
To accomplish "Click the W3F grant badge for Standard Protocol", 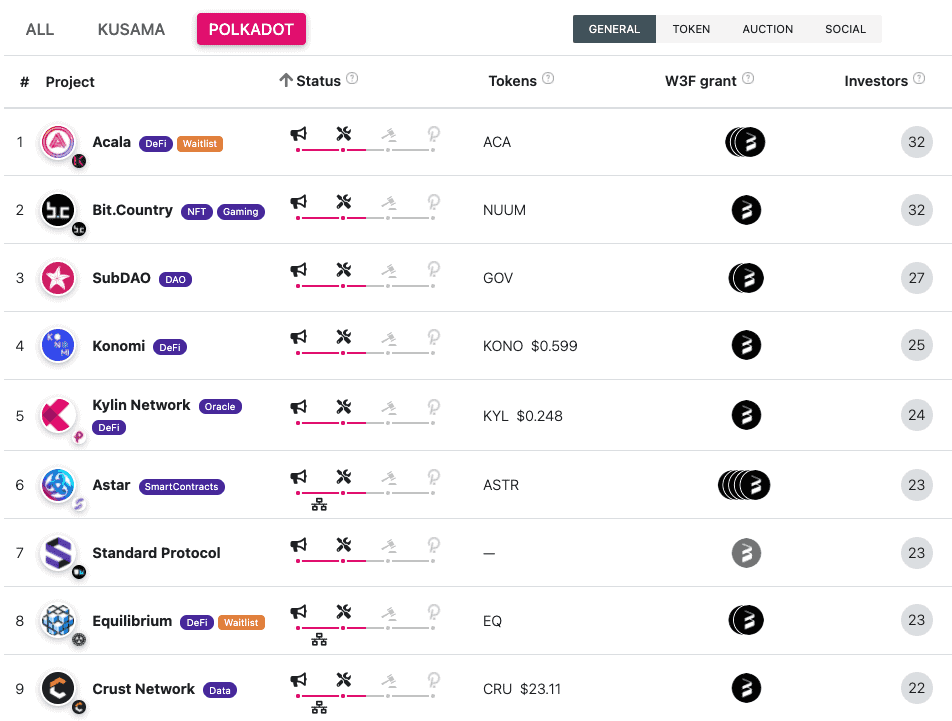I will pyautogui.click(x=746, y=553).
